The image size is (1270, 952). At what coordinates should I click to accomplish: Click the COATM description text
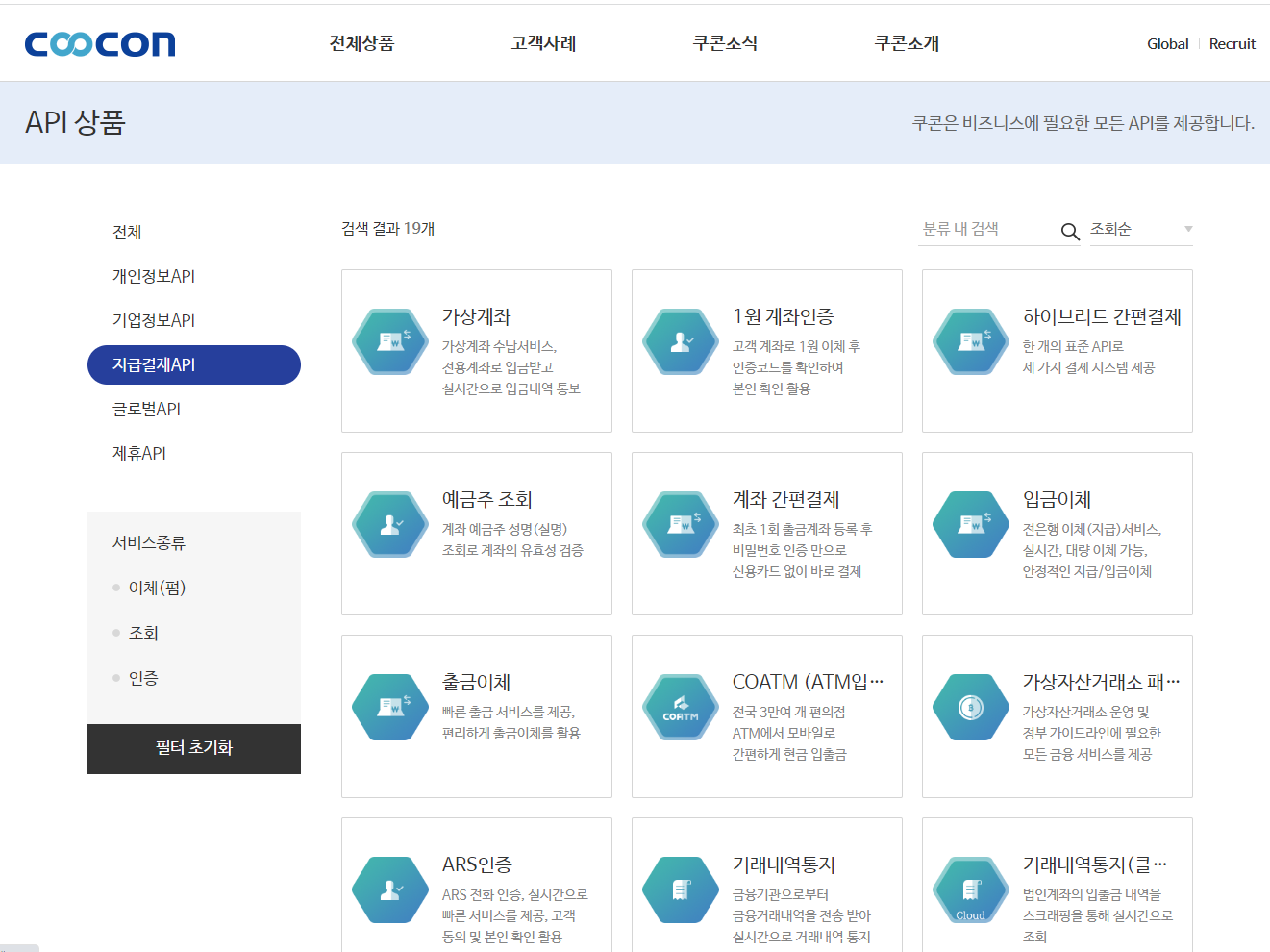[789, 733]
